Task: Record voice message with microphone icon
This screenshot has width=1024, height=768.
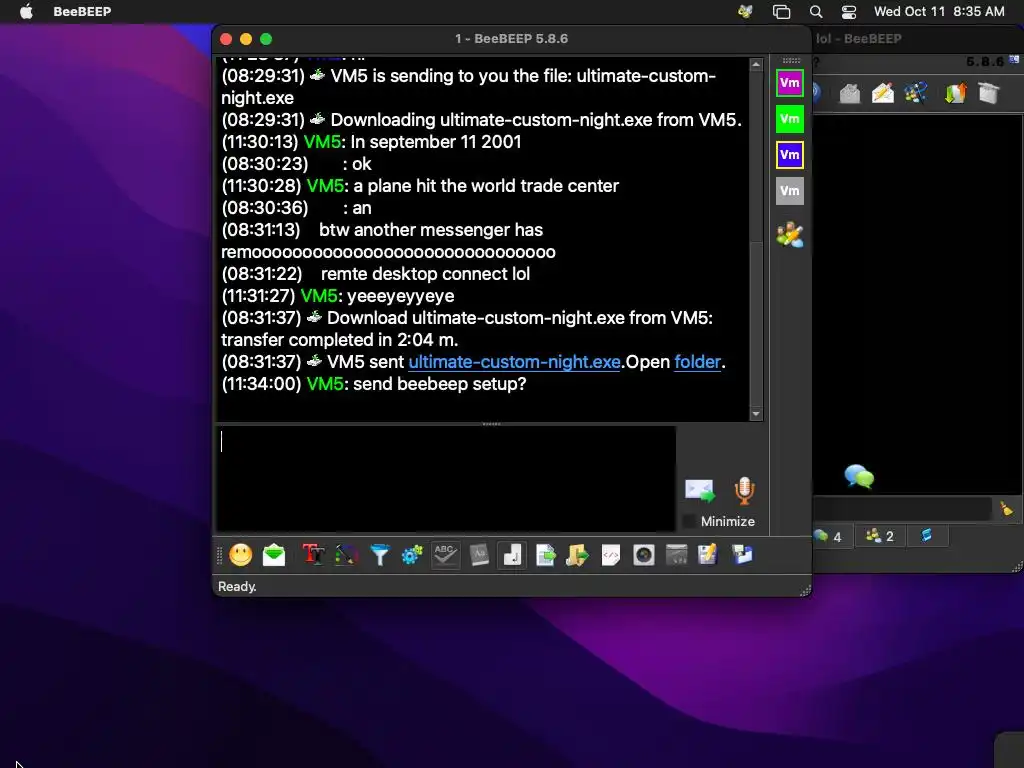Action: pos(744,490)
